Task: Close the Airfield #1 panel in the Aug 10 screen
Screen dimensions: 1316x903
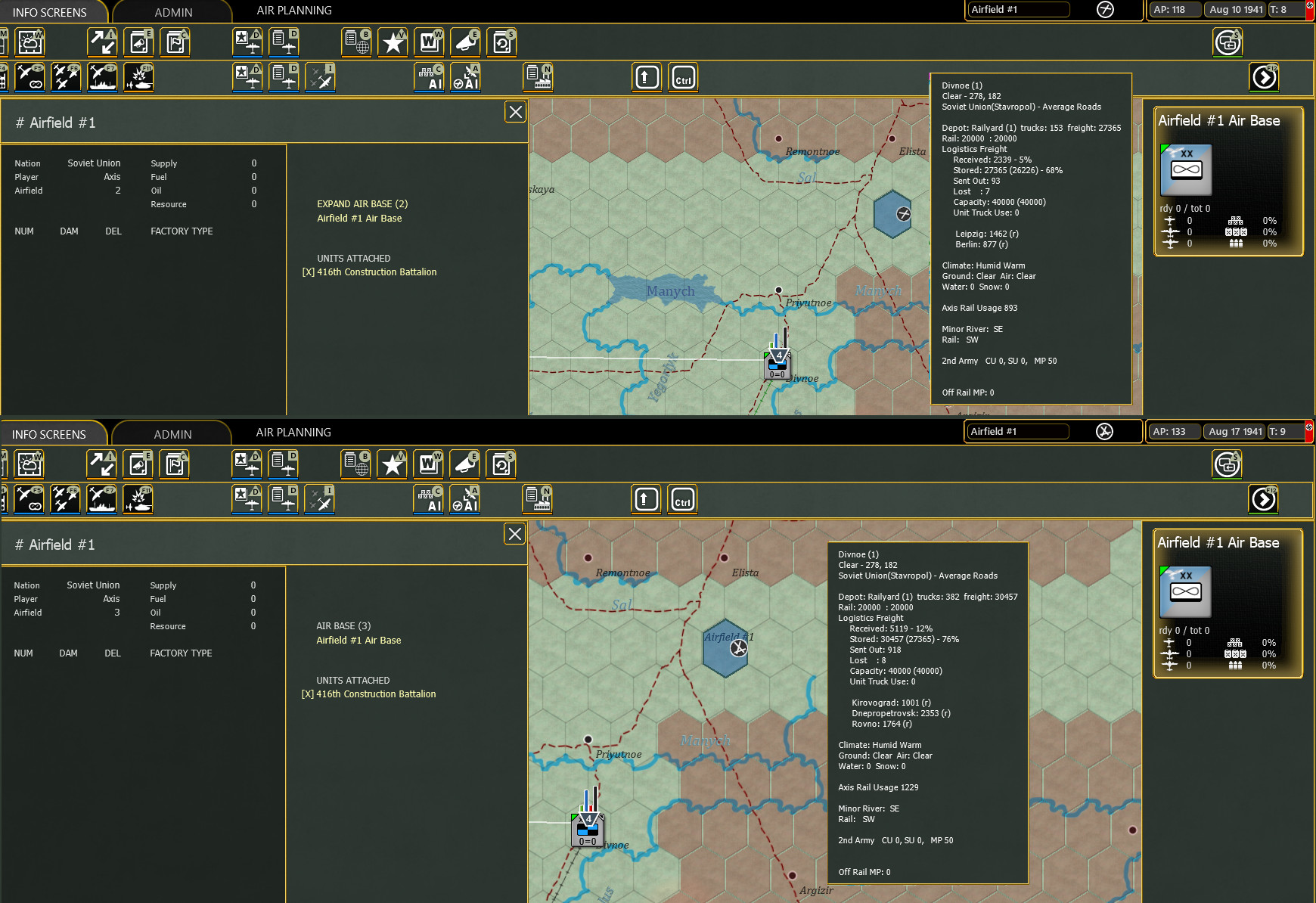Action: (x=516, y=112)
